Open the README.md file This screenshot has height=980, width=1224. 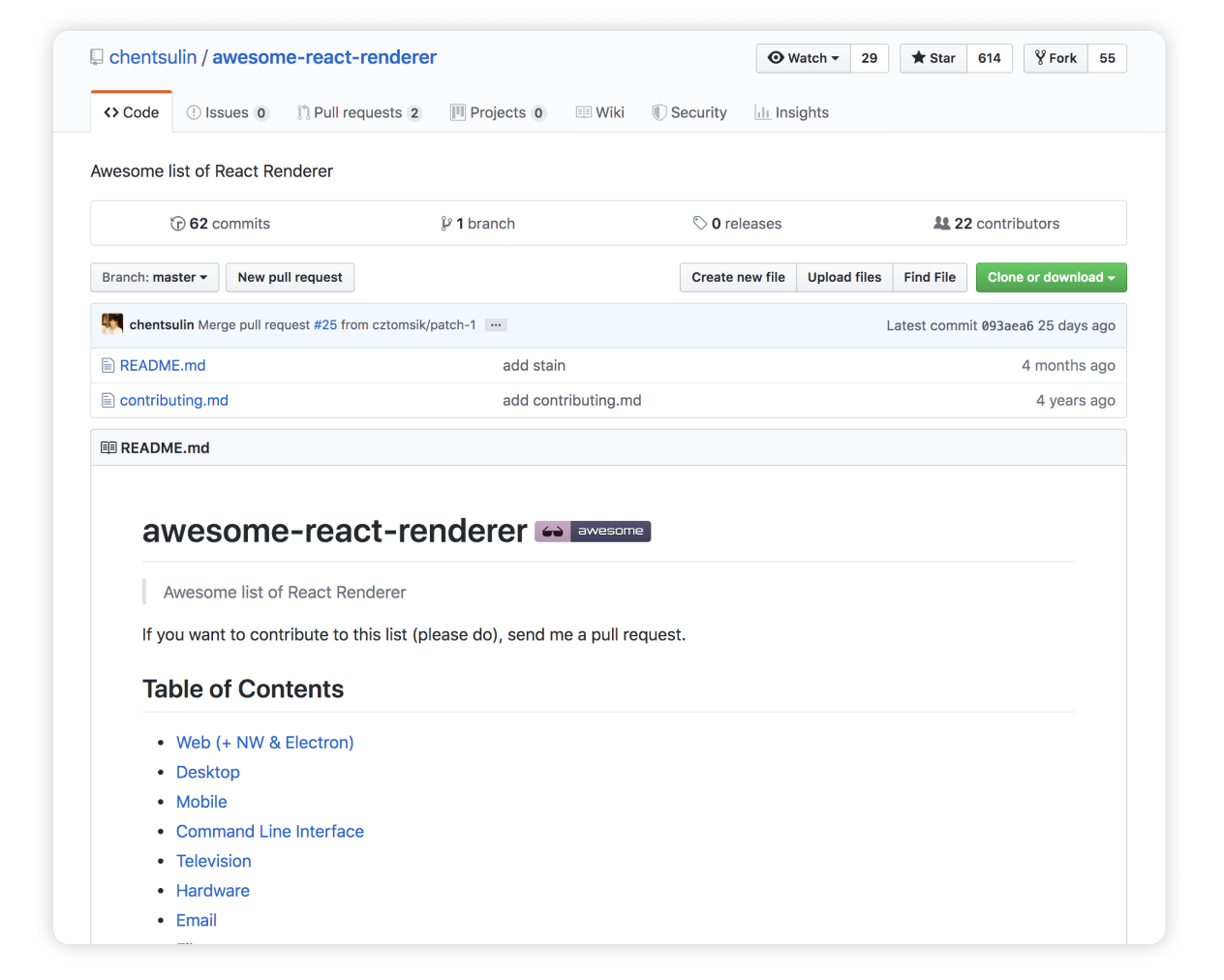point(163,365)
